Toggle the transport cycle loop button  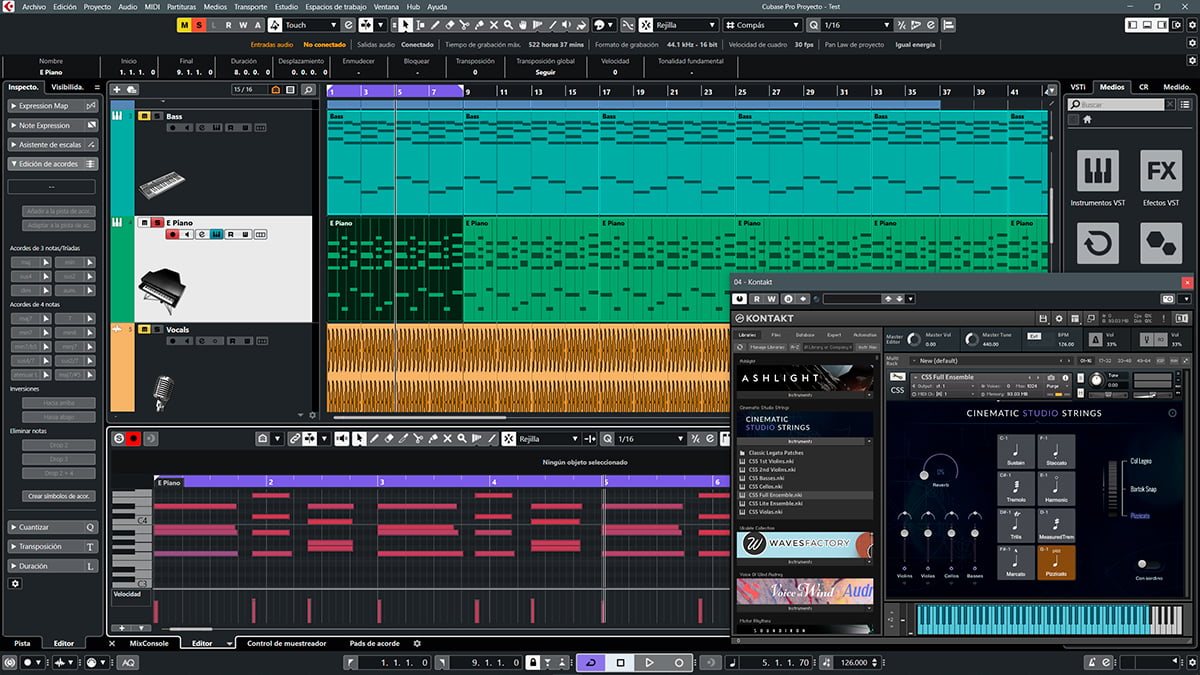590,662
